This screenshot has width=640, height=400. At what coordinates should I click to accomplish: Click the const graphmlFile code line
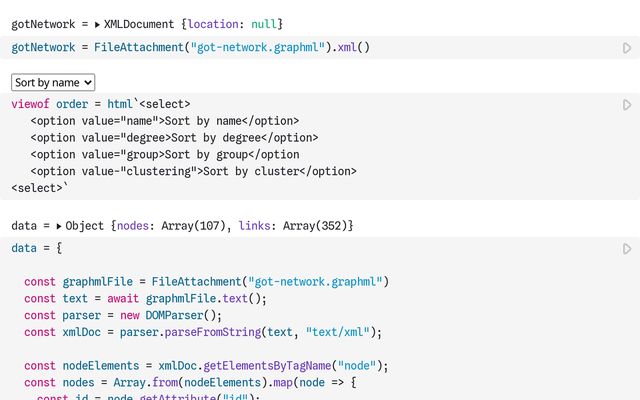click(x=206, y=282)
